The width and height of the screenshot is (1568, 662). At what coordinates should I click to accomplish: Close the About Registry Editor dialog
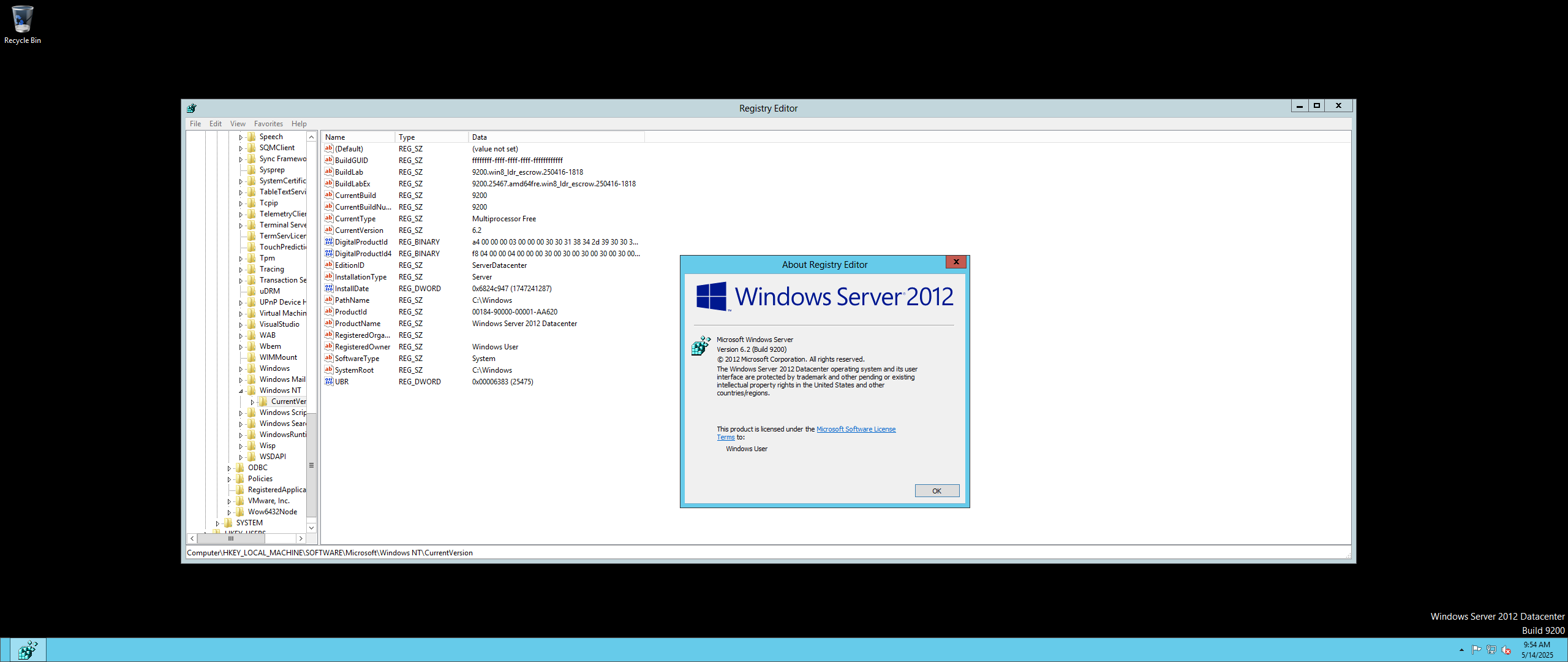coord(956,262)
